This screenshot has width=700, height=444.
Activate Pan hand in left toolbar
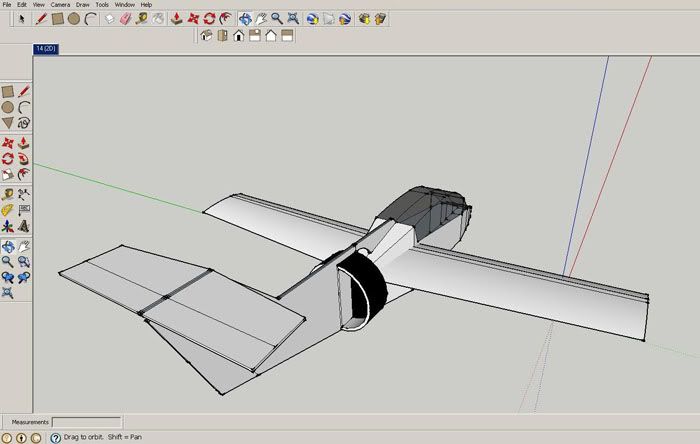(x=24, y=246)
